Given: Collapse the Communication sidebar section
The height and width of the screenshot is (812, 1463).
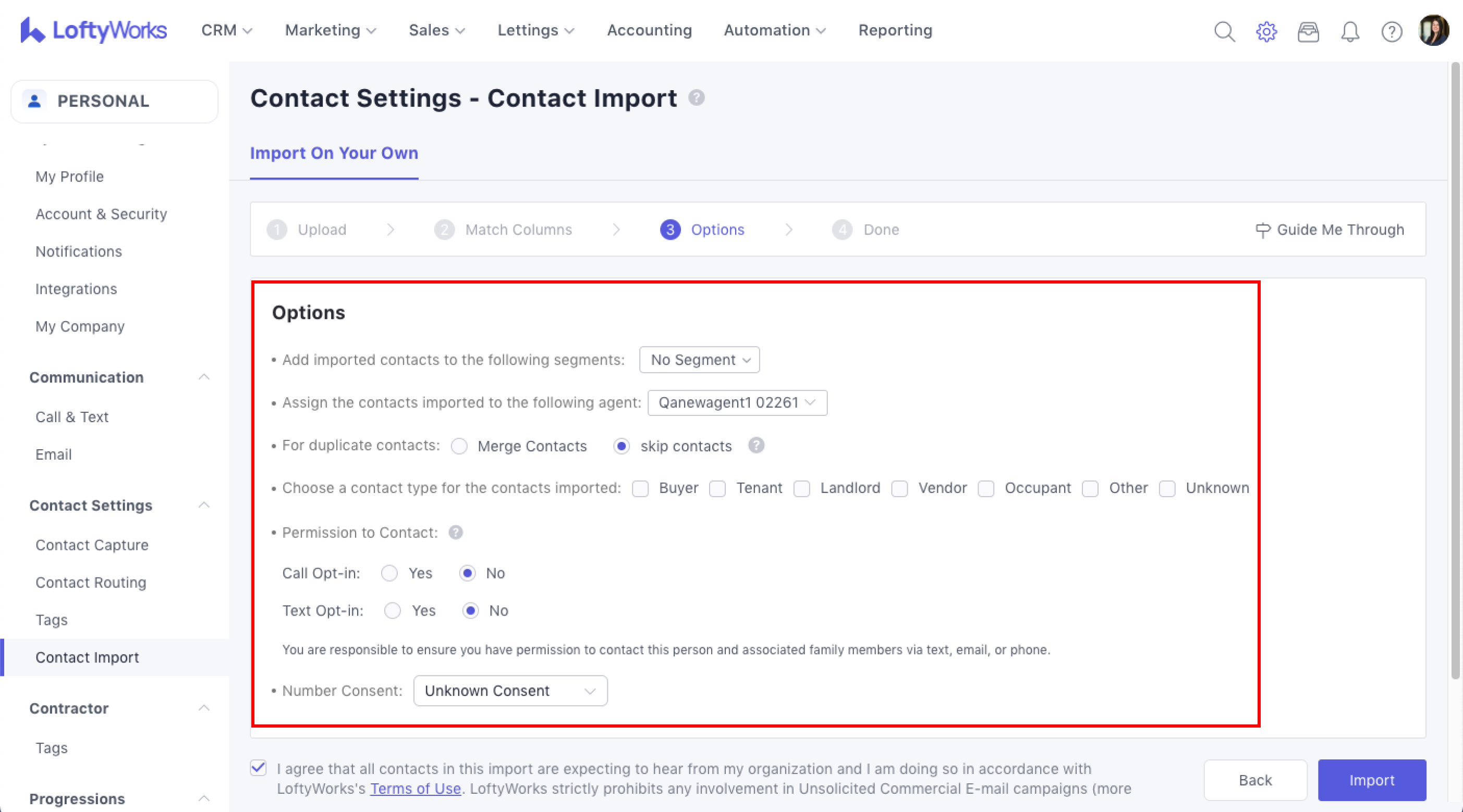Looking at the screenshot, I should 204,377.
